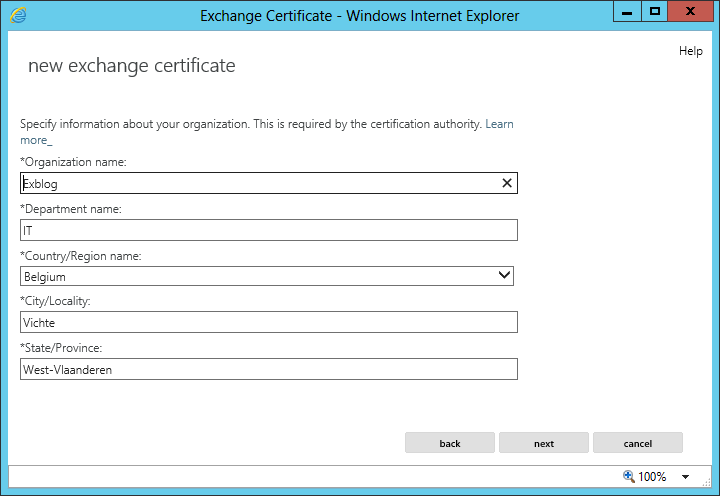Click the '*Department name:' label
The image size is (720, 496).
pyautogui.click(x=71, y=209)
